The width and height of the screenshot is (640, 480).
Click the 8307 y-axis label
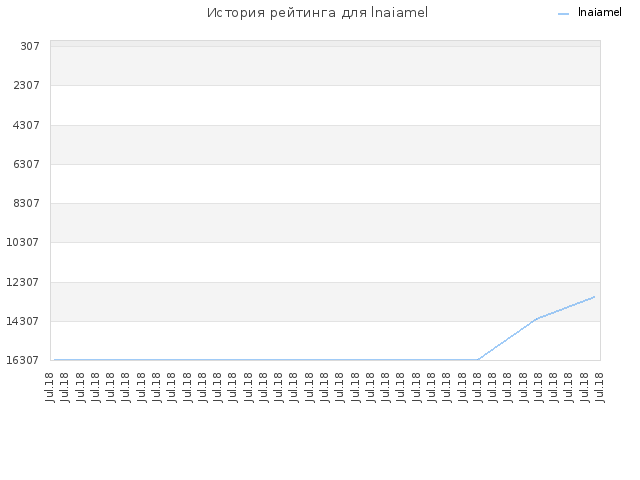point(26,203)
